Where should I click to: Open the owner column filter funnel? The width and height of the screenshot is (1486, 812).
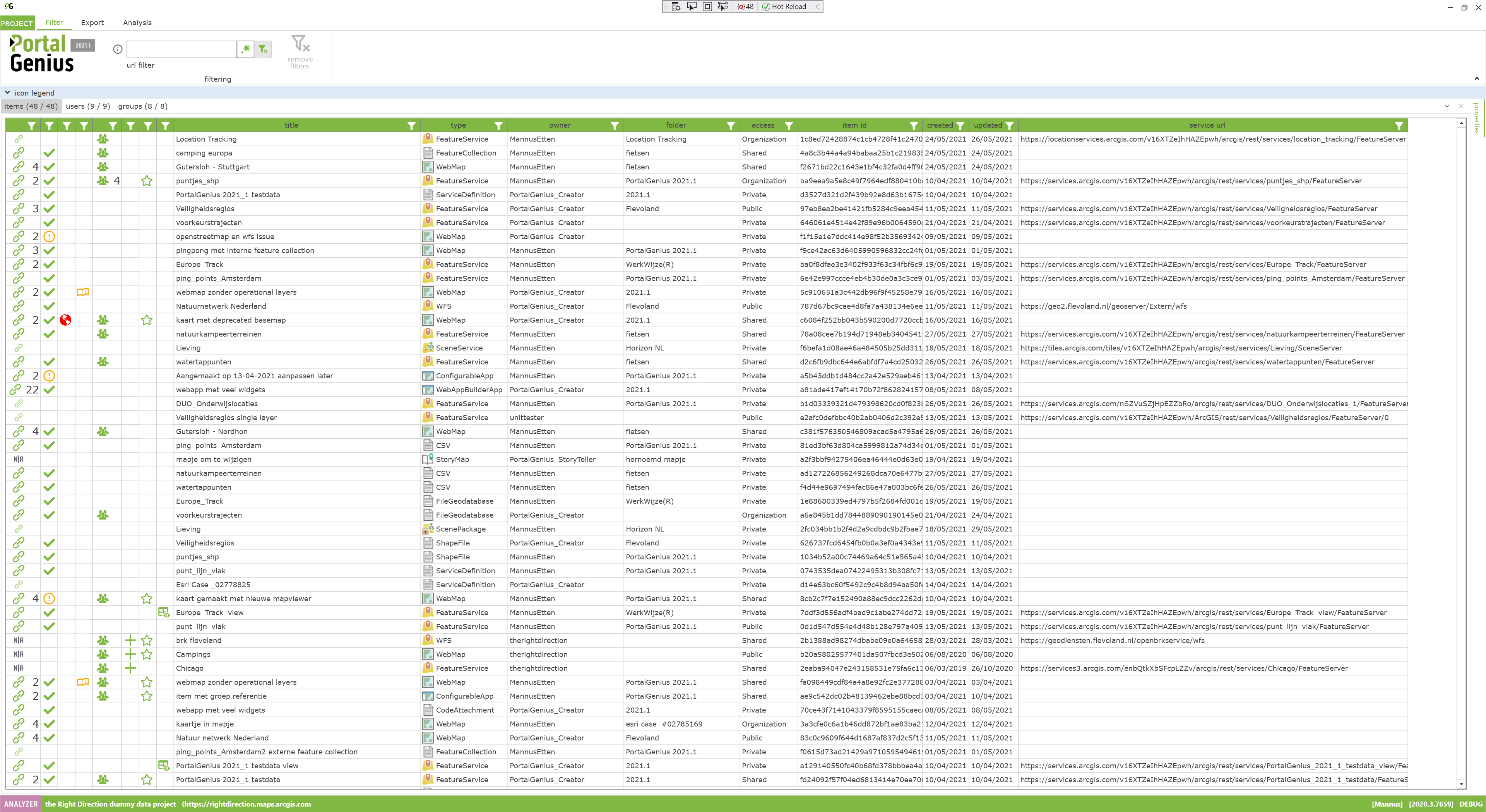(615, 125)
